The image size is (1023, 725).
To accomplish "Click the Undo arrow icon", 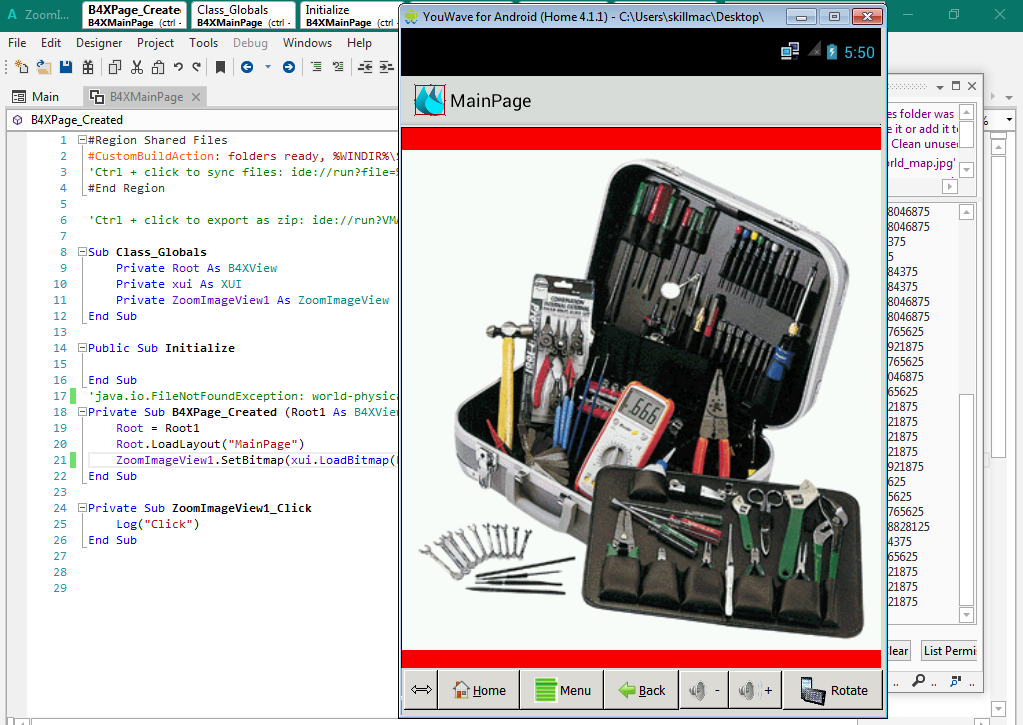I will (x=178, y=67).
